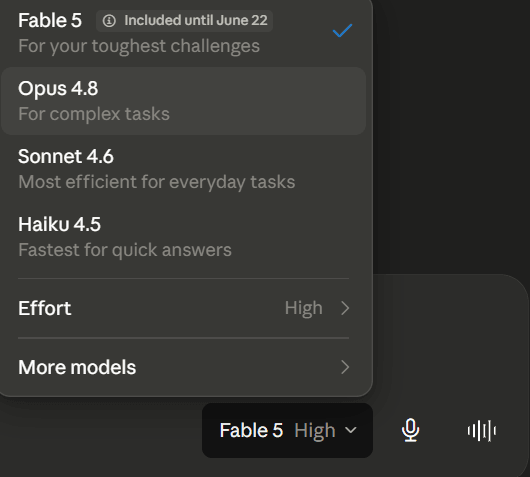Open the Effort submenu

point(184,308)
